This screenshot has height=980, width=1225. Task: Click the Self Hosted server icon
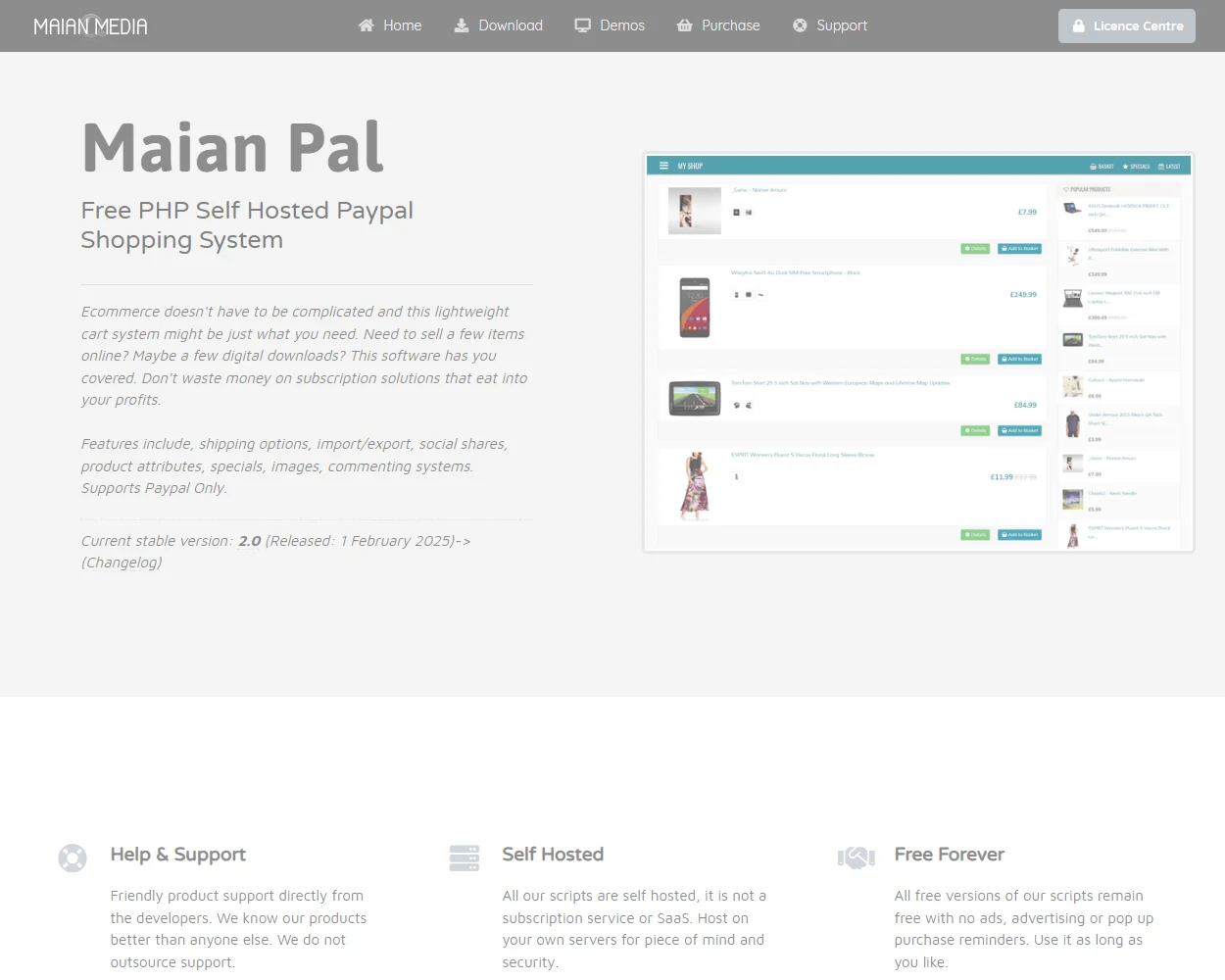pos(465,858)
